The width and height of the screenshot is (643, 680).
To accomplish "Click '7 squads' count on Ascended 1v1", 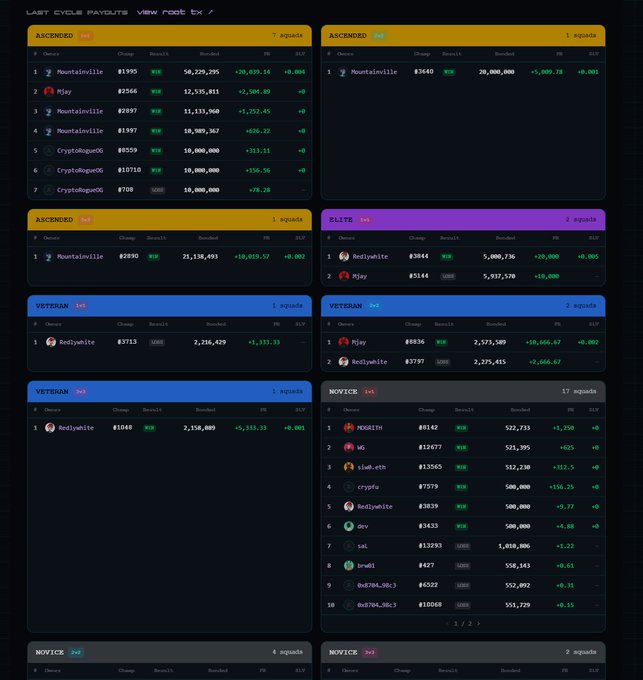I will pyautogui.click(x=287, y=35).
